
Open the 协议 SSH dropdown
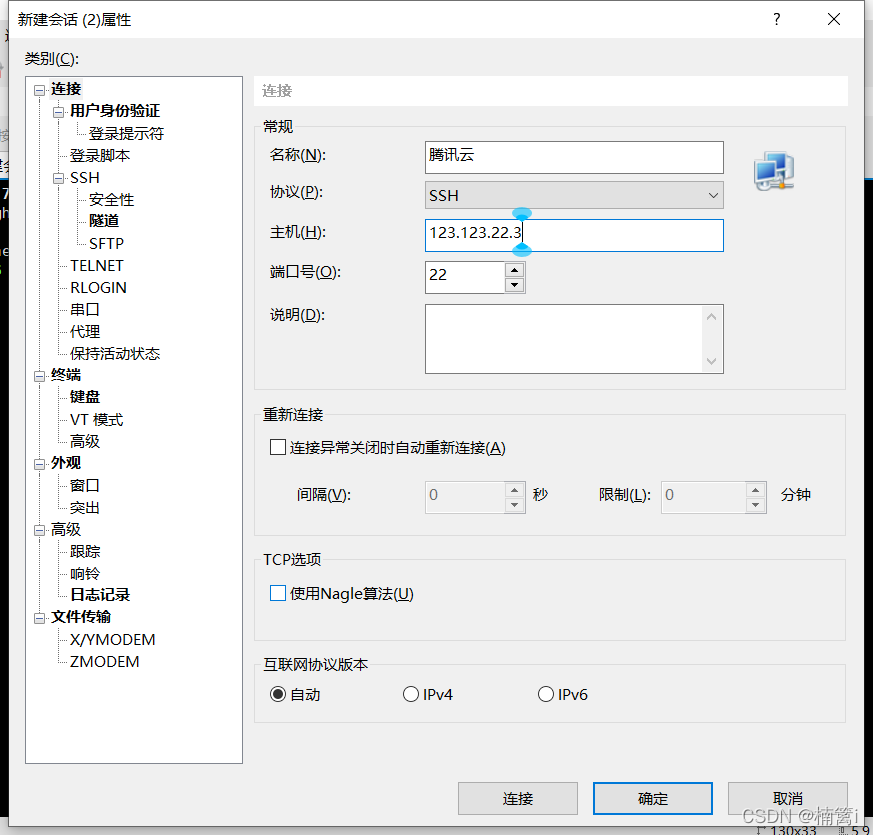coord(573,195)
